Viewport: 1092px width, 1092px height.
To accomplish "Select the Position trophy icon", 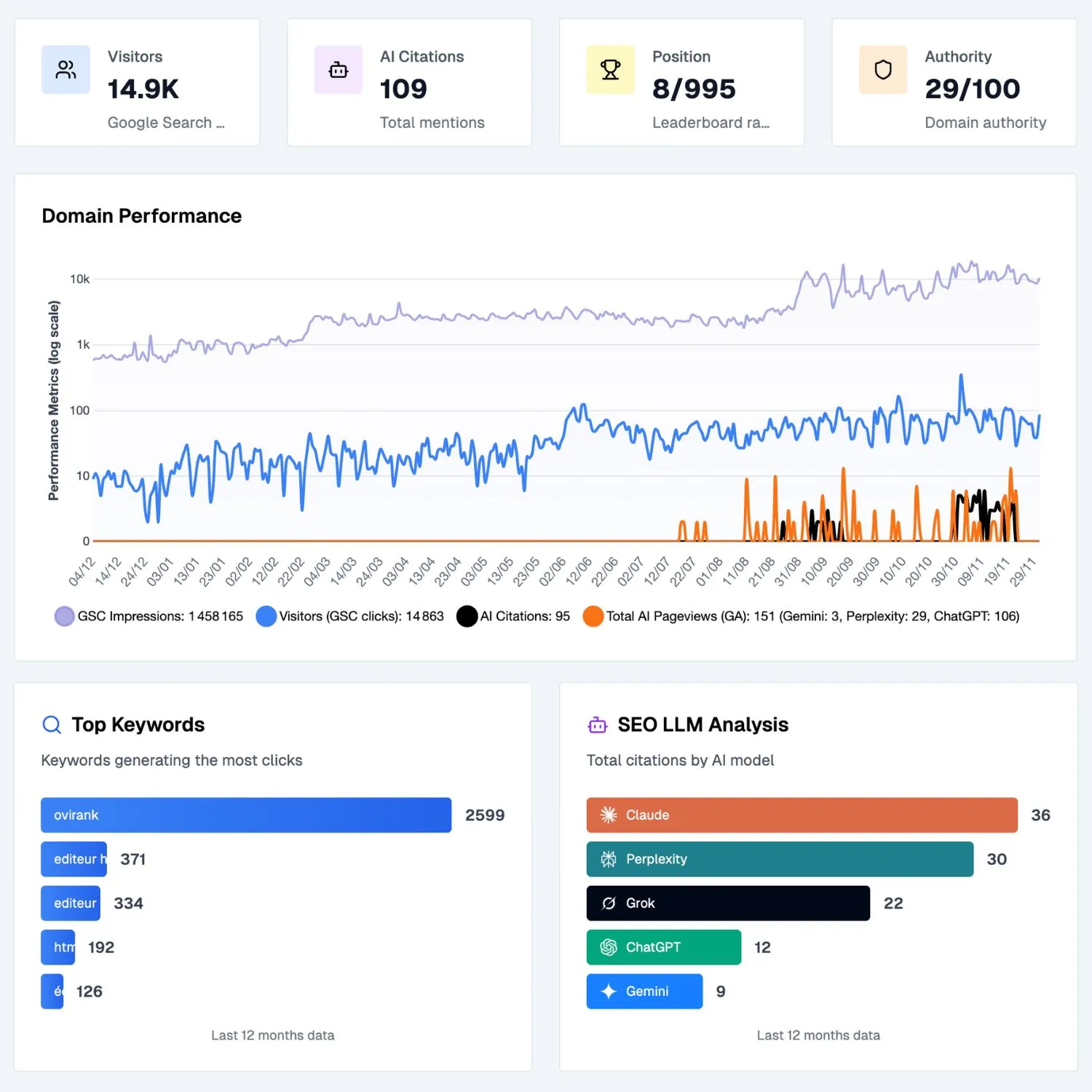I will click(x=610, y=69).
